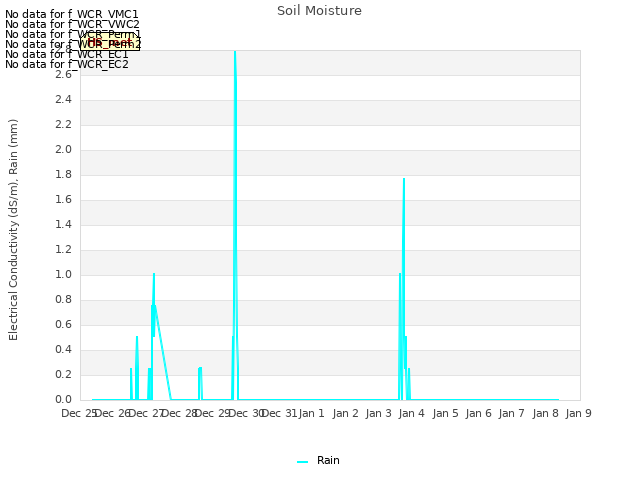This screenshot has height=480, width=640.
Task: Click x-axis tick label Jan 7
Action: (x=511, y=413)
